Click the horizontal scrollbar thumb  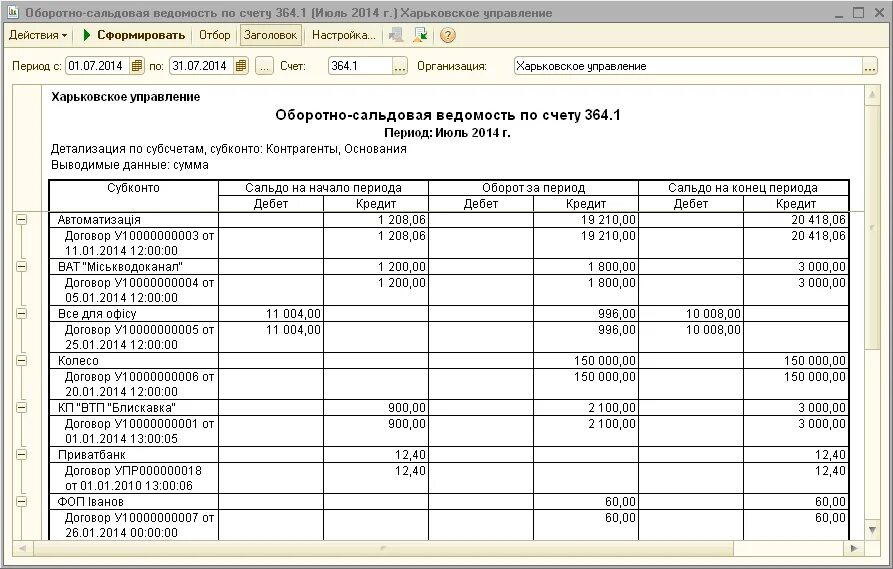(383, 548)
